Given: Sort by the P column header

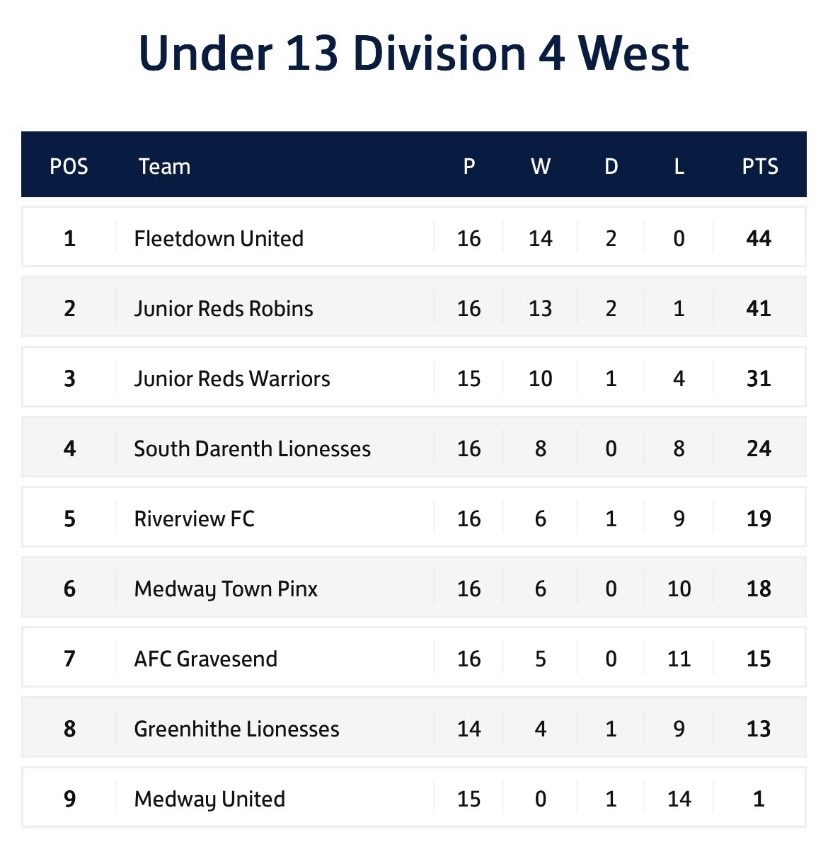Looking at the screenshot, I should coord(469,166).
